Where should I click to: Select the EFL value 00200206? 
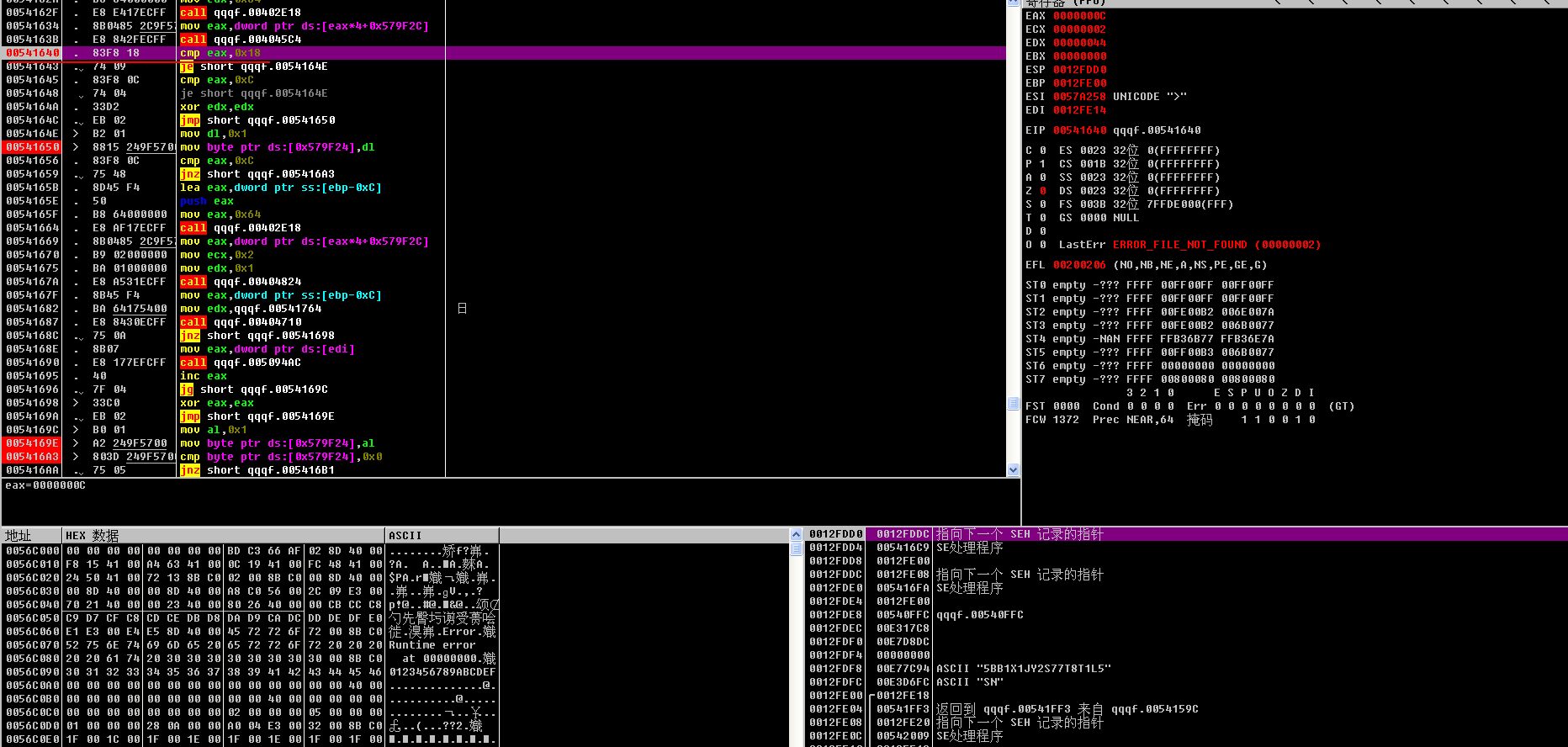[1079, 265]
